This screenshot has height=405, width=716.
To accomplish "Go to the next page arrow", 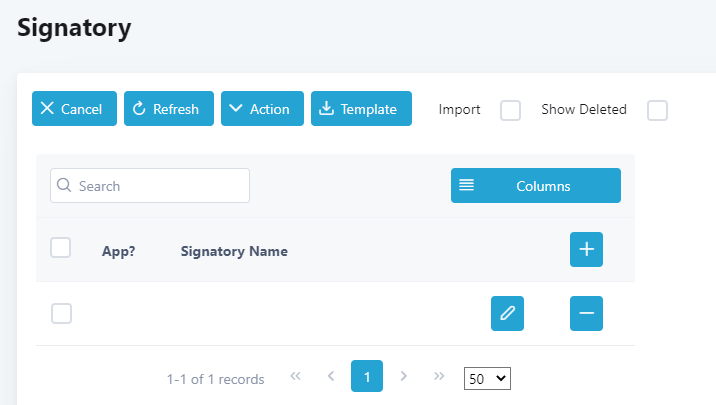I will point(403,376).
